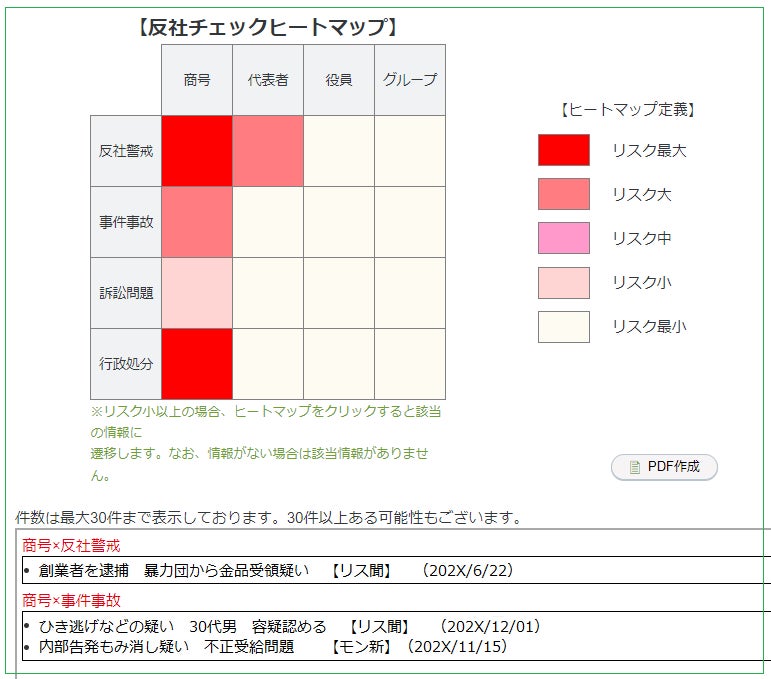Click the PDF作成 button

664,467
